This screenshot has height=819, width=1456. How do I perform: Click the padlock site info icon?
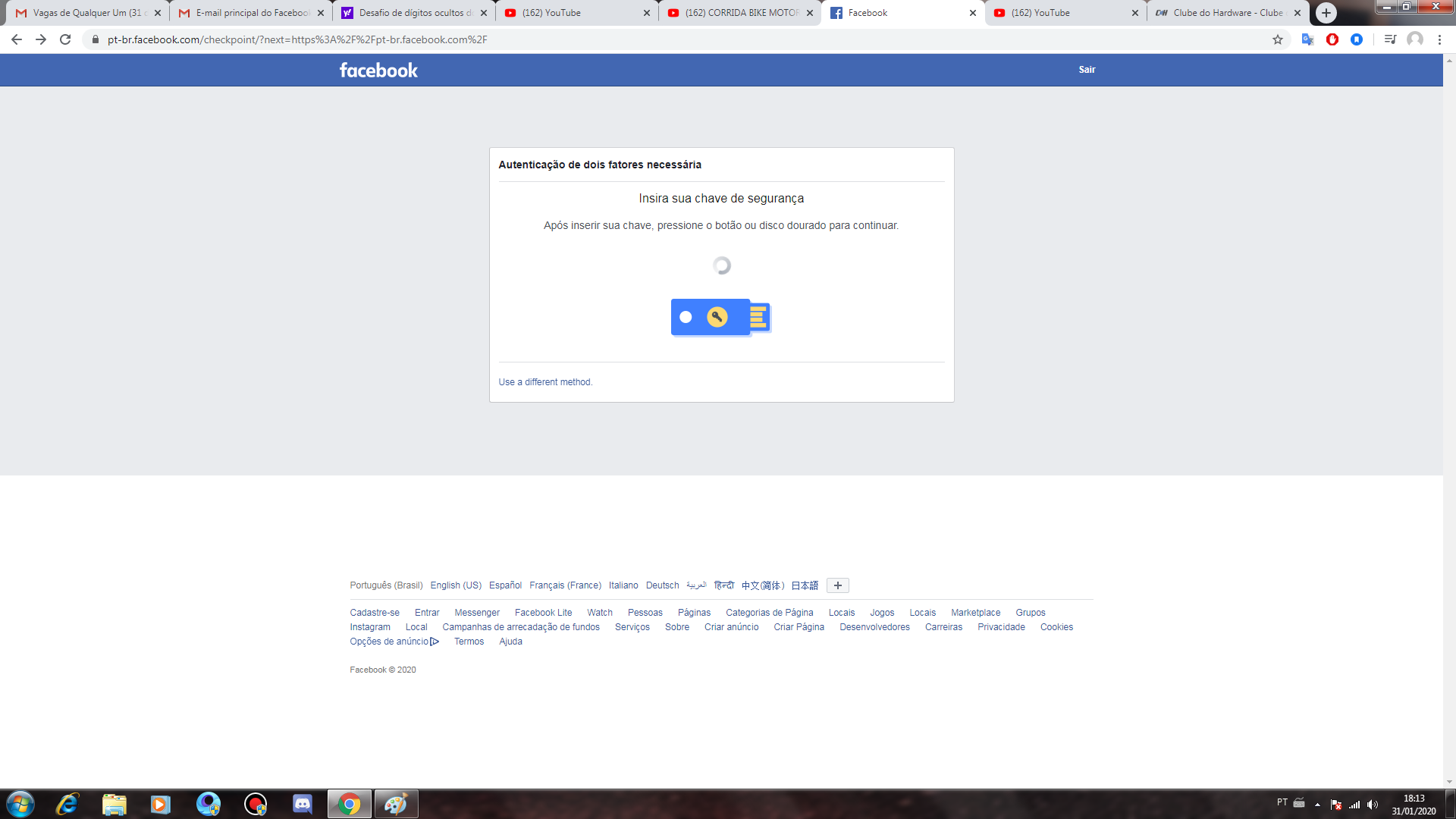96,39
